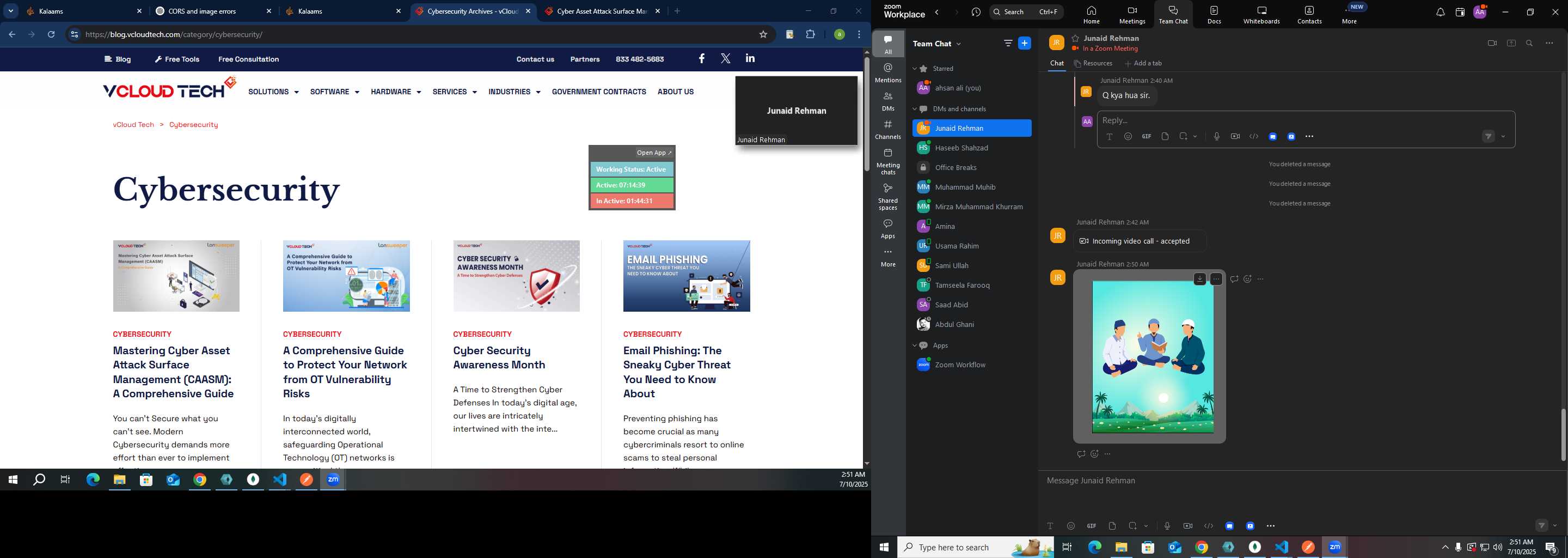Open Meetings tab in Zoom Workplace
This screenshot has width=1568, height=558.
(1131, 15)
